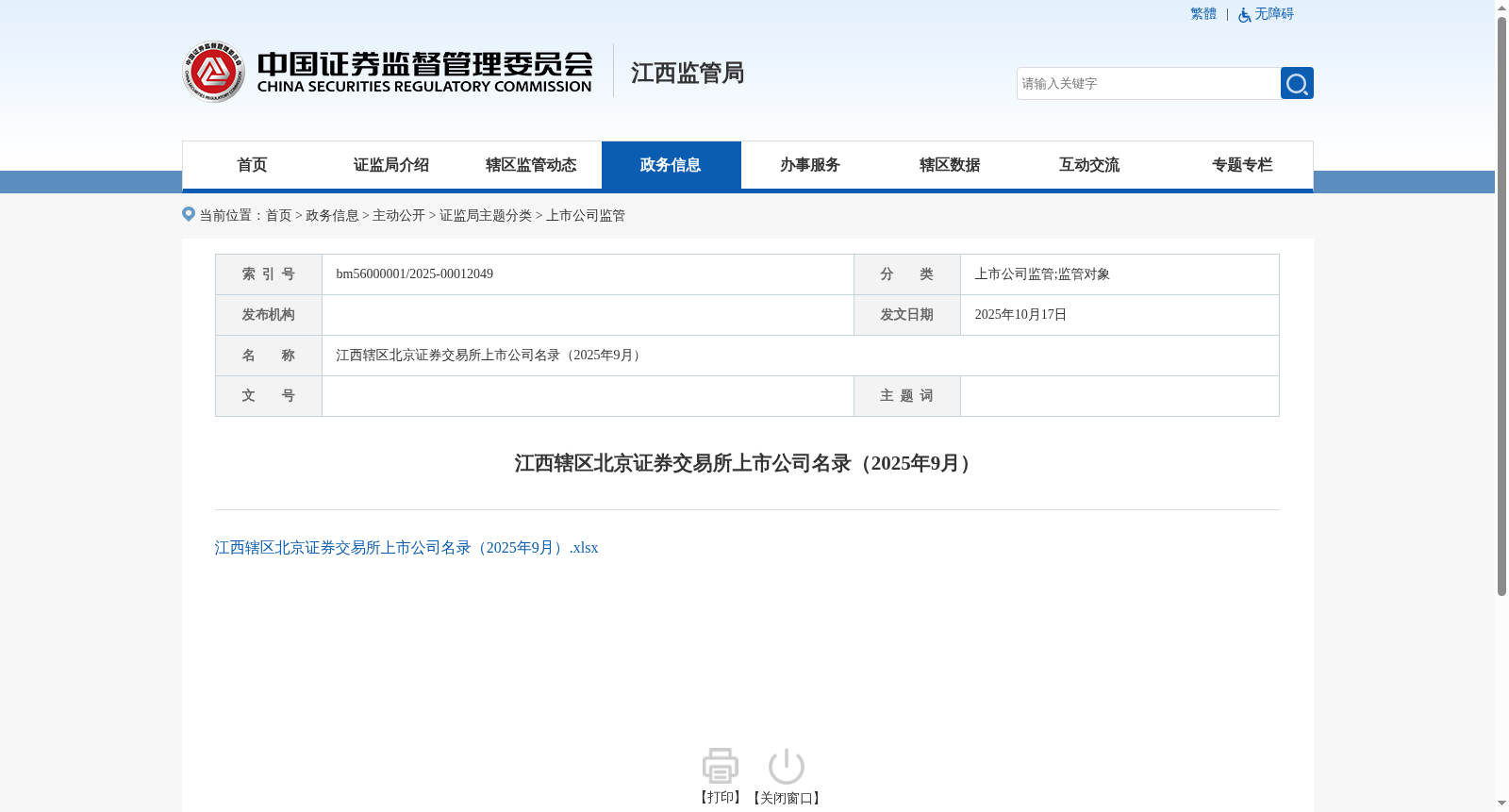
Task: Click the name cell with 名录（2025年9月）
Action: tap(801, 356)
